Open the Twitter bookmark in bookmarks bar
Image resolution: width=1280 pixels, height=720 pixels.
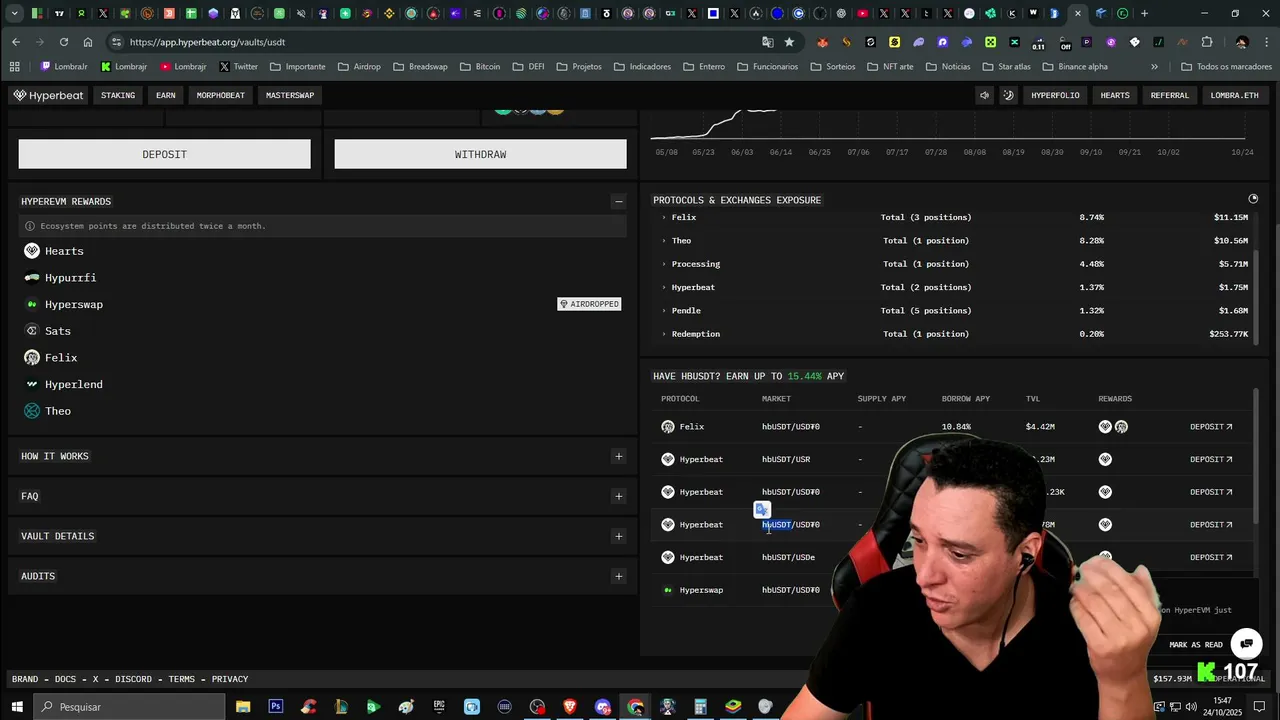(239, 67)
